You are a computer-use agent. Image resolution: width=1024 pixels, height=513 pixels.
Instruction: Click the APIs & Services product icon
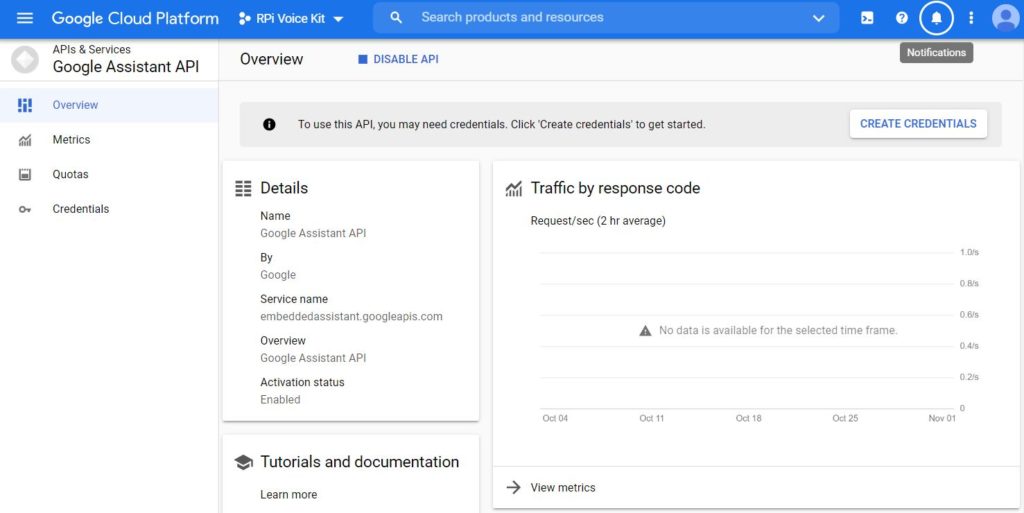tap(25, 59)
